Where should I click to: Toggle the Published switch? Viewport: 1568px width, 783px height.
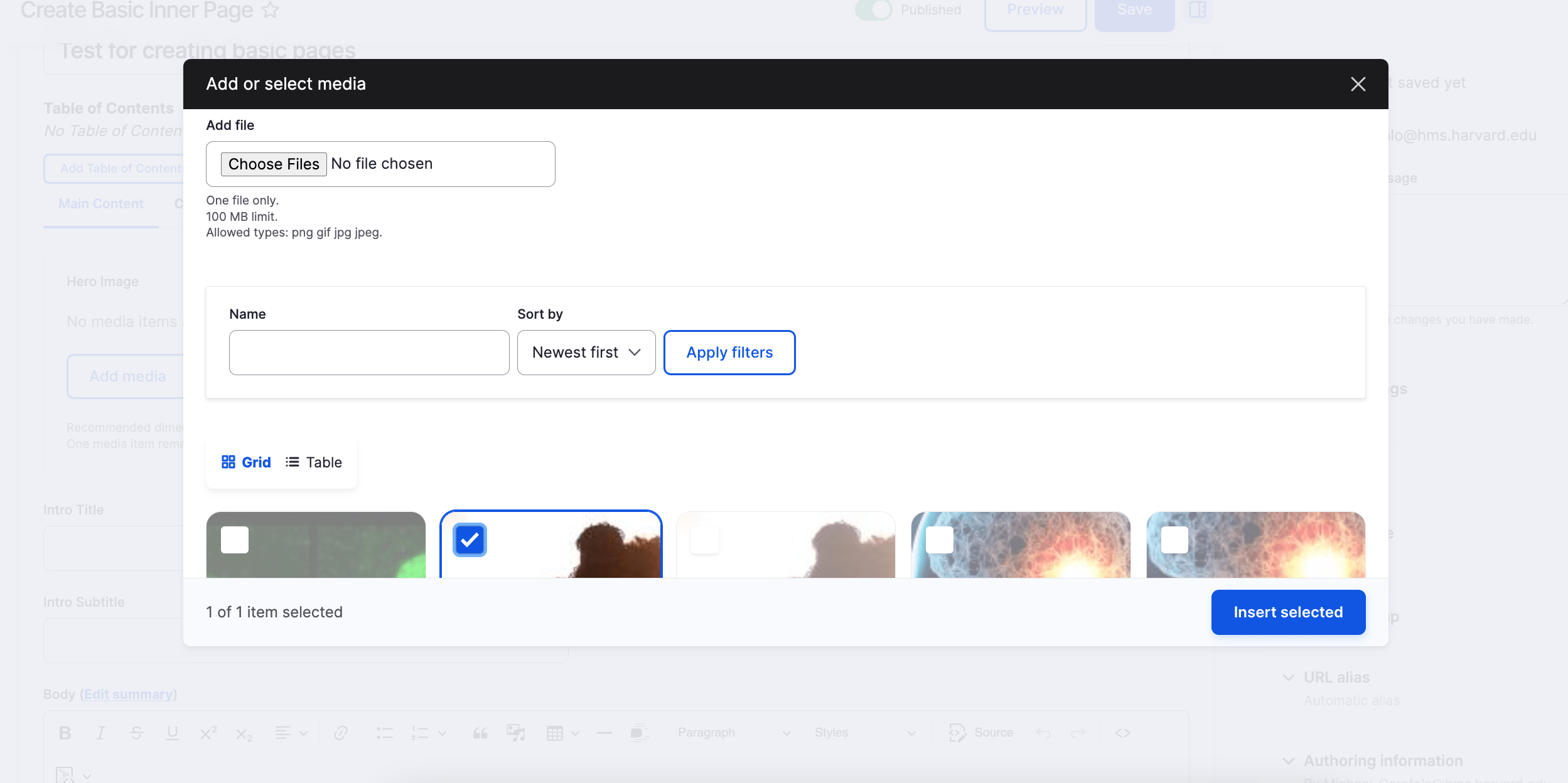(873, 10)
